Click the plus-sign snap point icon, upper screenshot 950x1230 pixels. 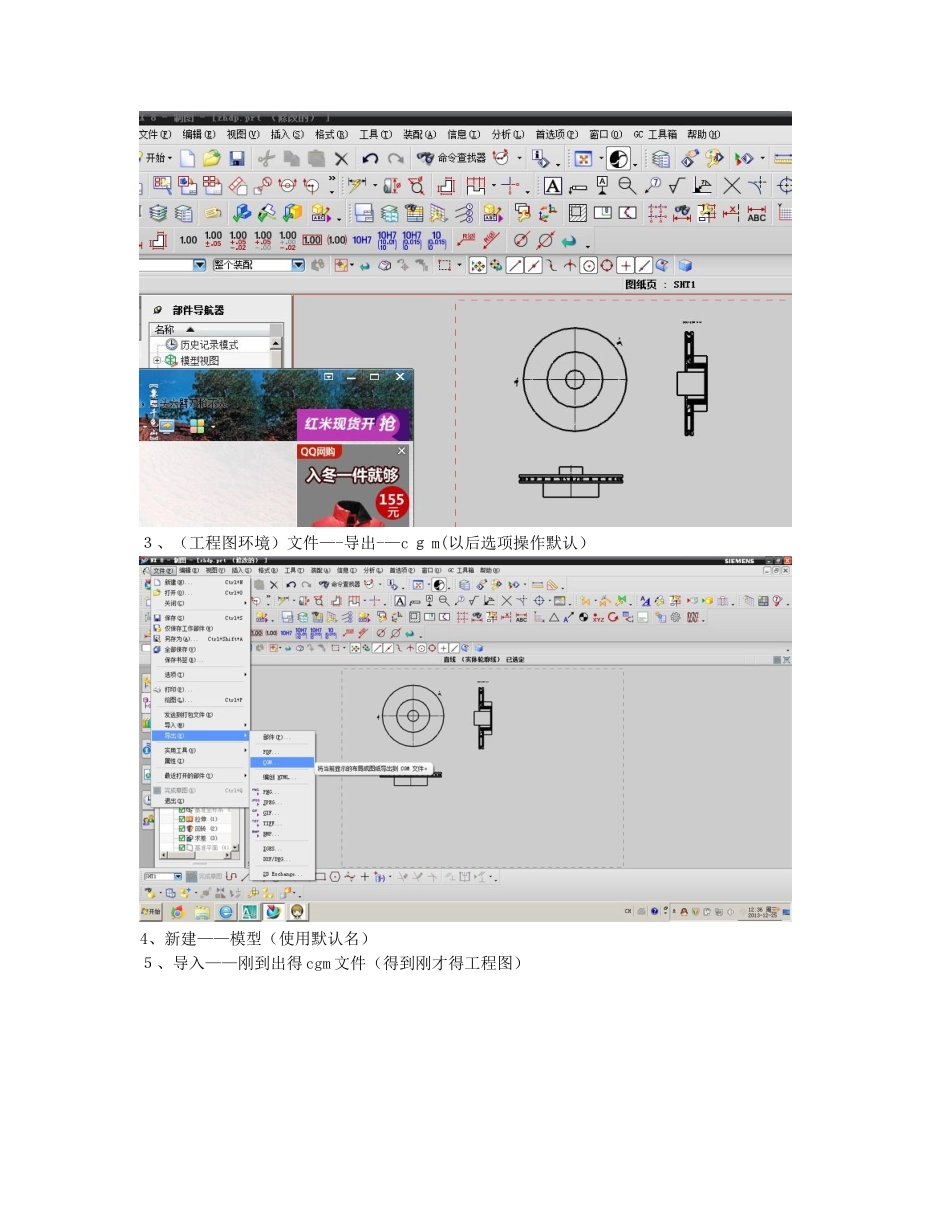626,265
